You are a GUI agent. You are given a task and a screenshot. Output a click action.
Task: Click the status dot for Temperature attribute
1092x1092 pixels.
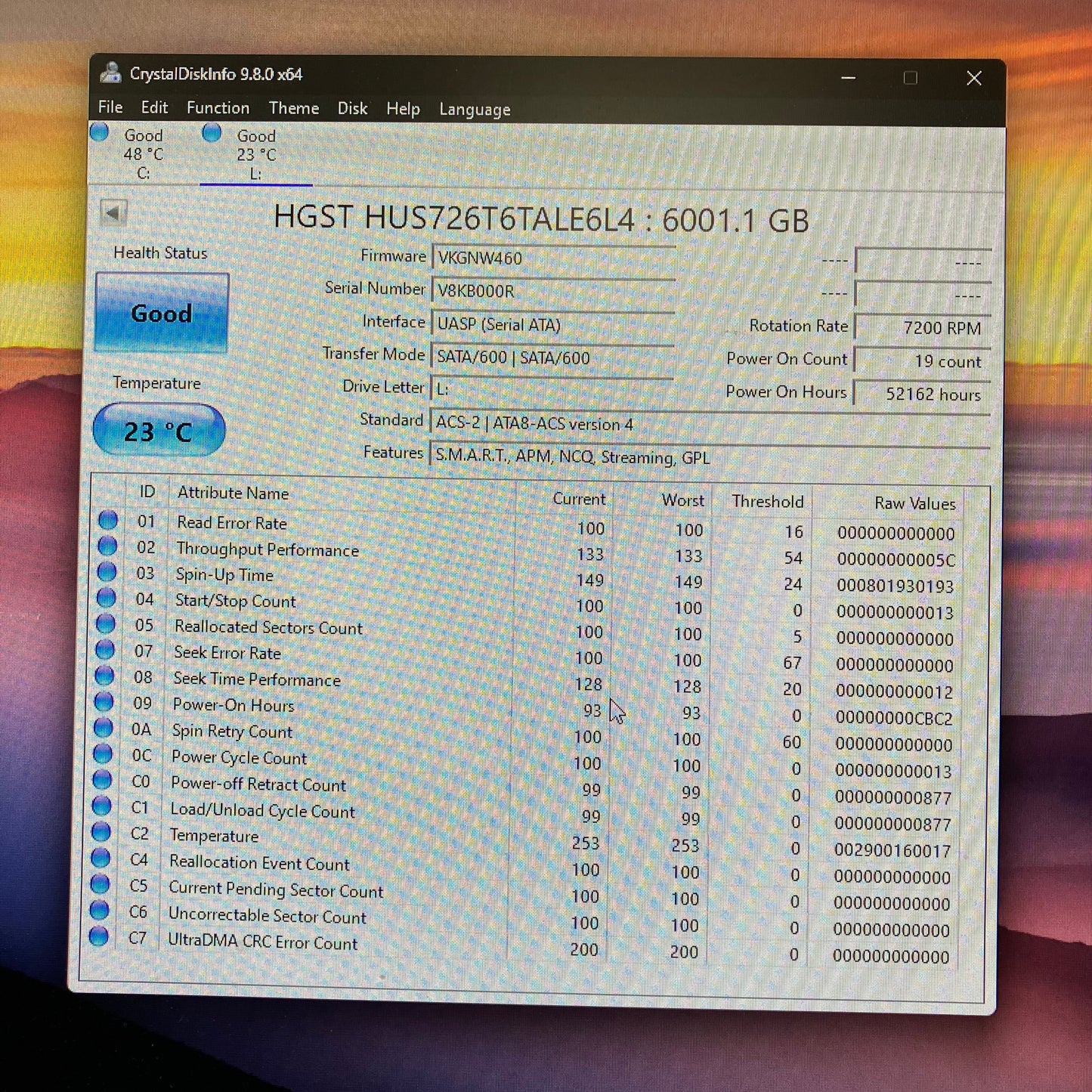101,831
